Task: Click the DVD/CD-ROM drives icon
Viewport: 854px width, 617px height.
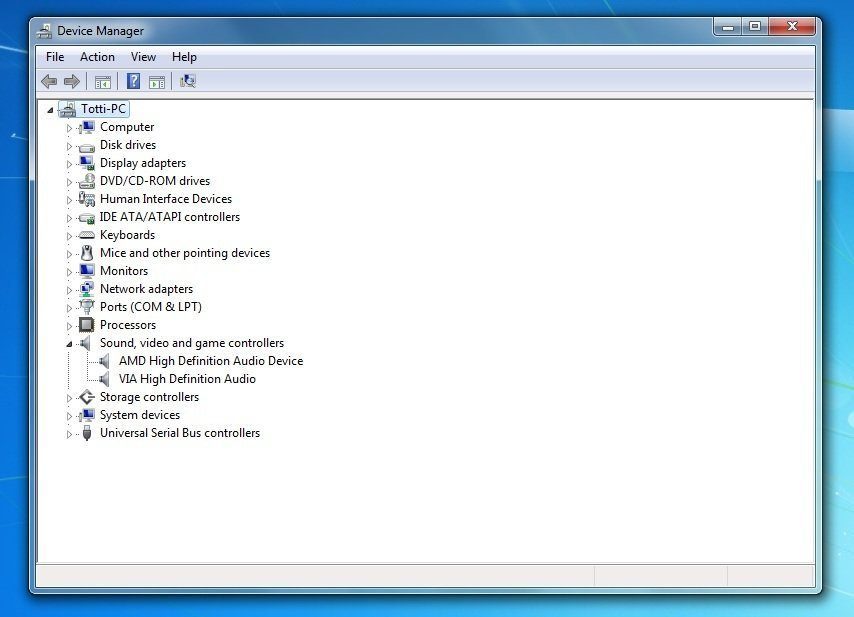Action: click(86, 181)
